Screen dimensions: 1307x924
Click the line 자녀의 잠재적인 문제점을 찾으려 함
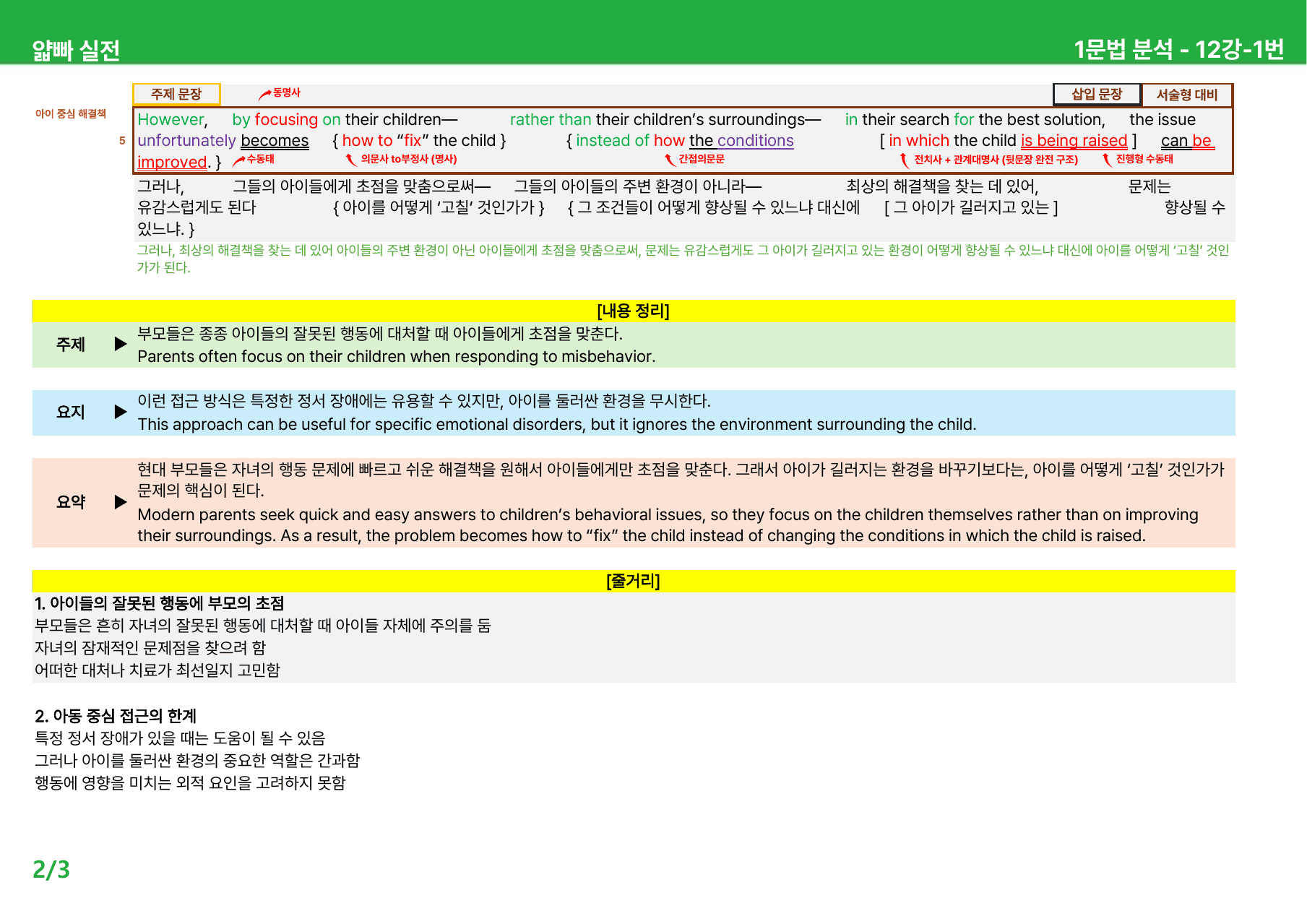[150, 648]
